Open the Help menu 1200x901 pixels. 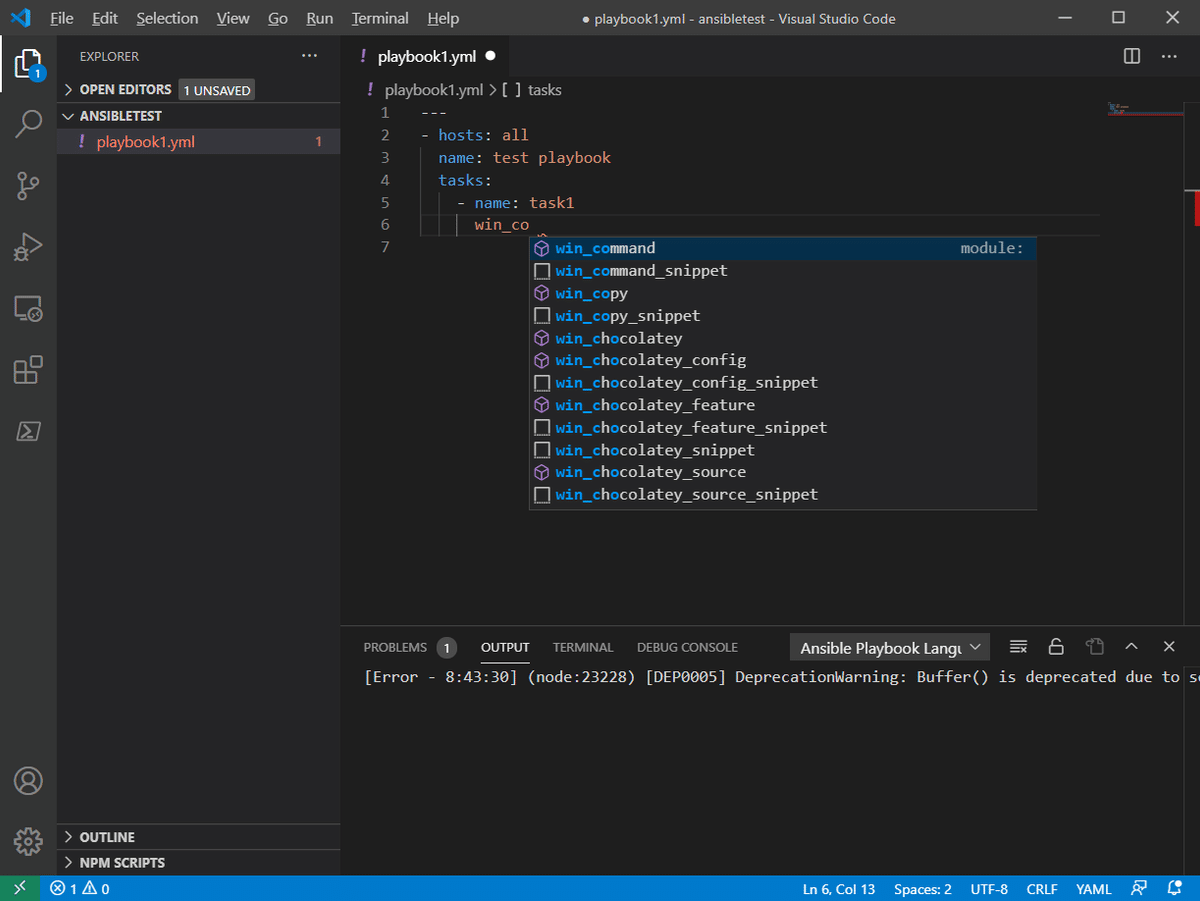tap(443, 18)
